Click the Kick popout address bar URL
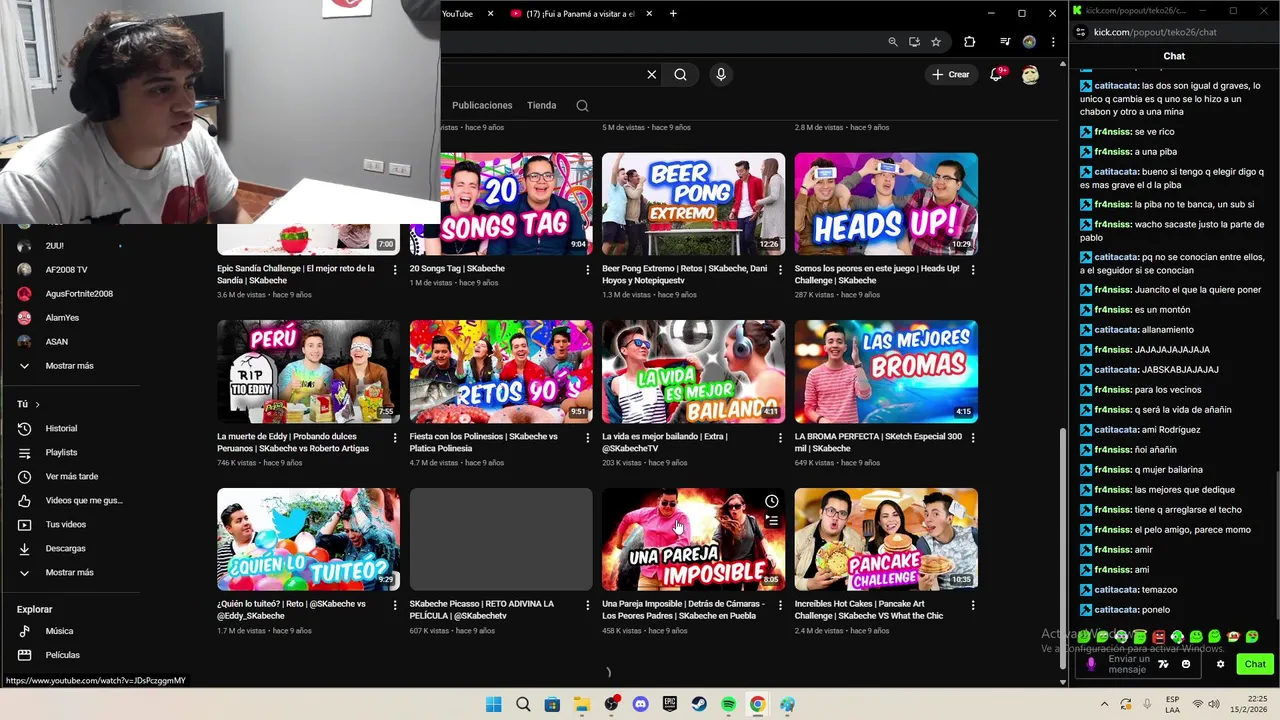This screenshot has height=720, width=1280. pyautogui.click(x=1155, y=32)
